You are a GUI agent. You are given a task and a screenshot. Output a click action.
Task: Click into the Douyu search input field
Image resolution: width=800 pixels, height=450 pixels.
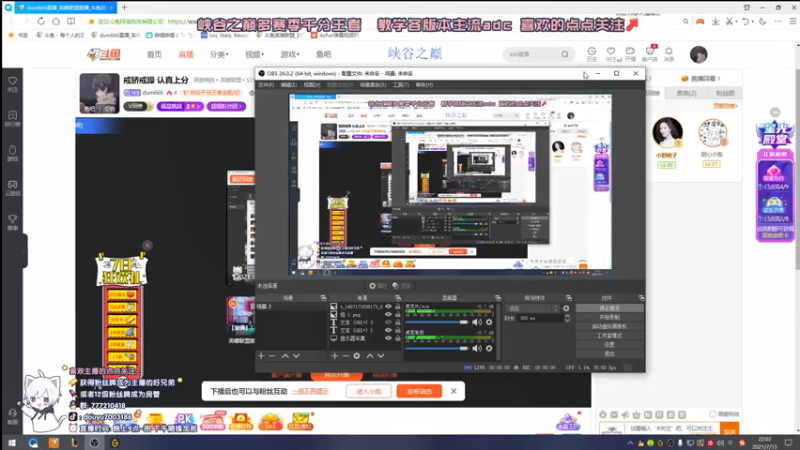click(x=532, y=54)
